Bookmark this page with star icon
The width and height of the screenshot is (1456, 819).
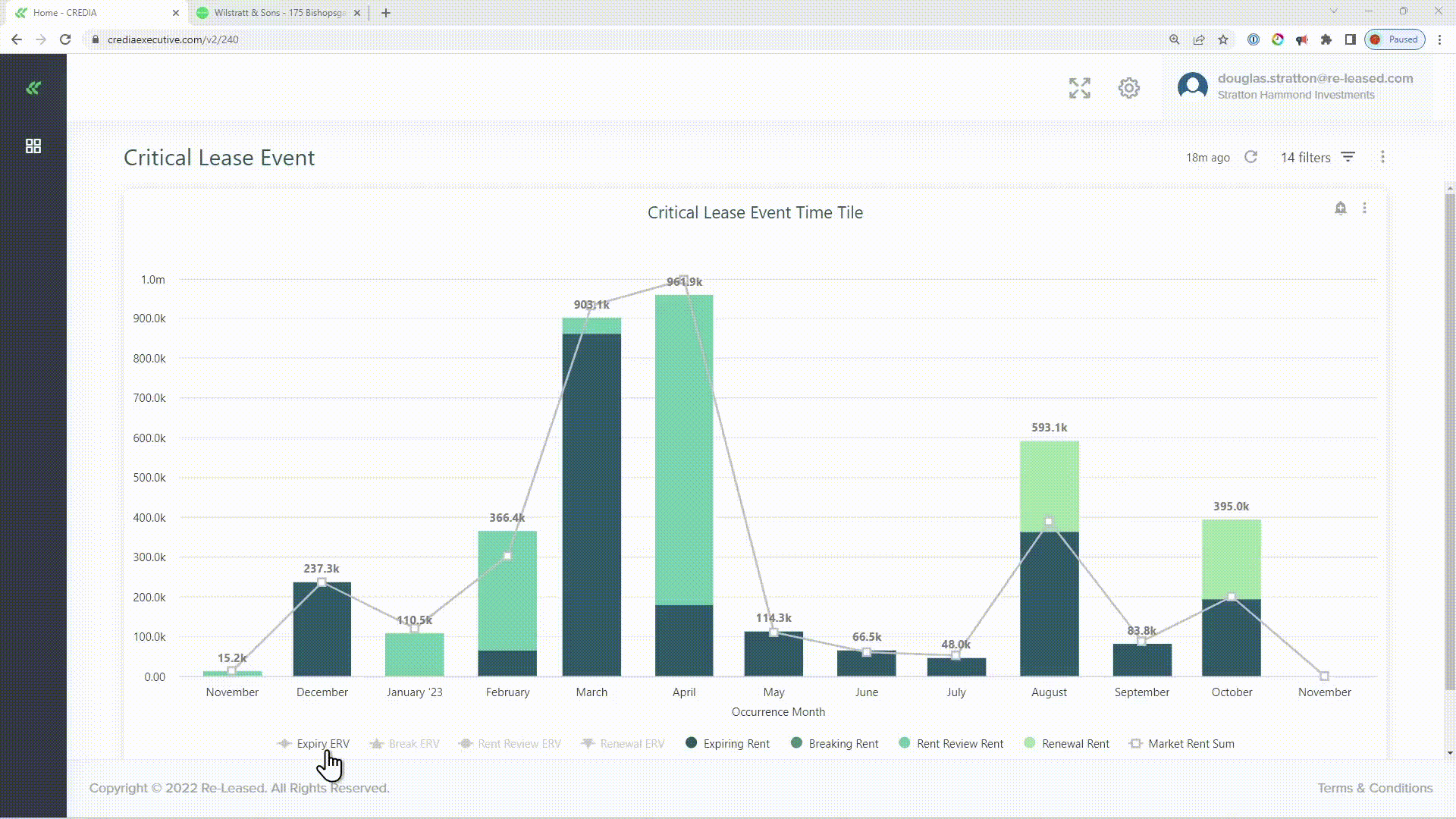(1223, 39)
